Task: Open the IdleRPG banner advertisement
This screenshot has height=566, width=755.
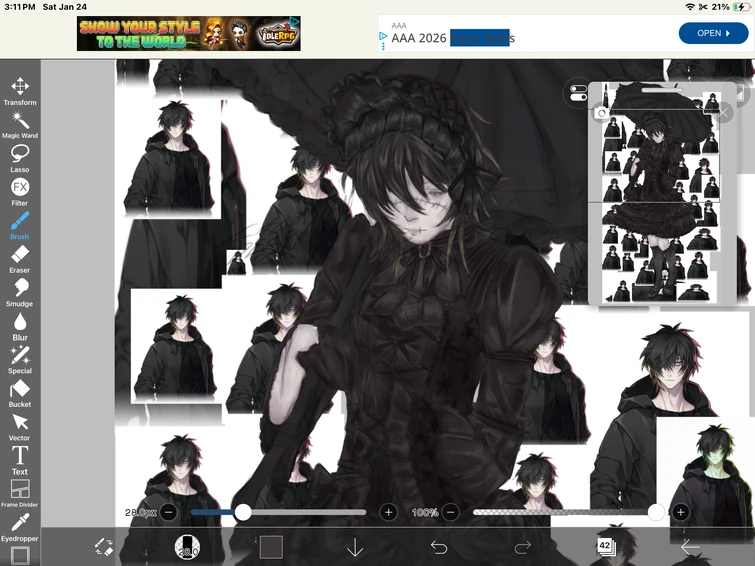Action: pyautogui.click(x=189, y=34)
